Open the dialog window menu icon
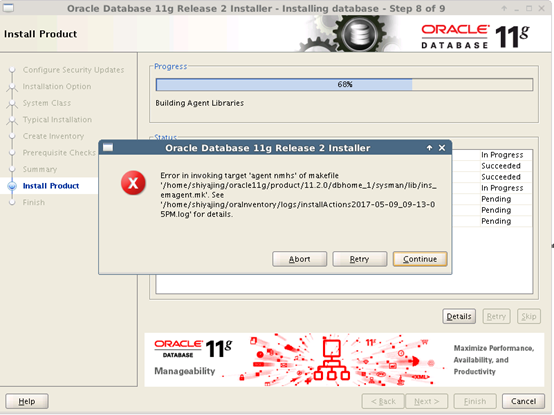This screenshot has height=415, width=554. pos(108,147)
